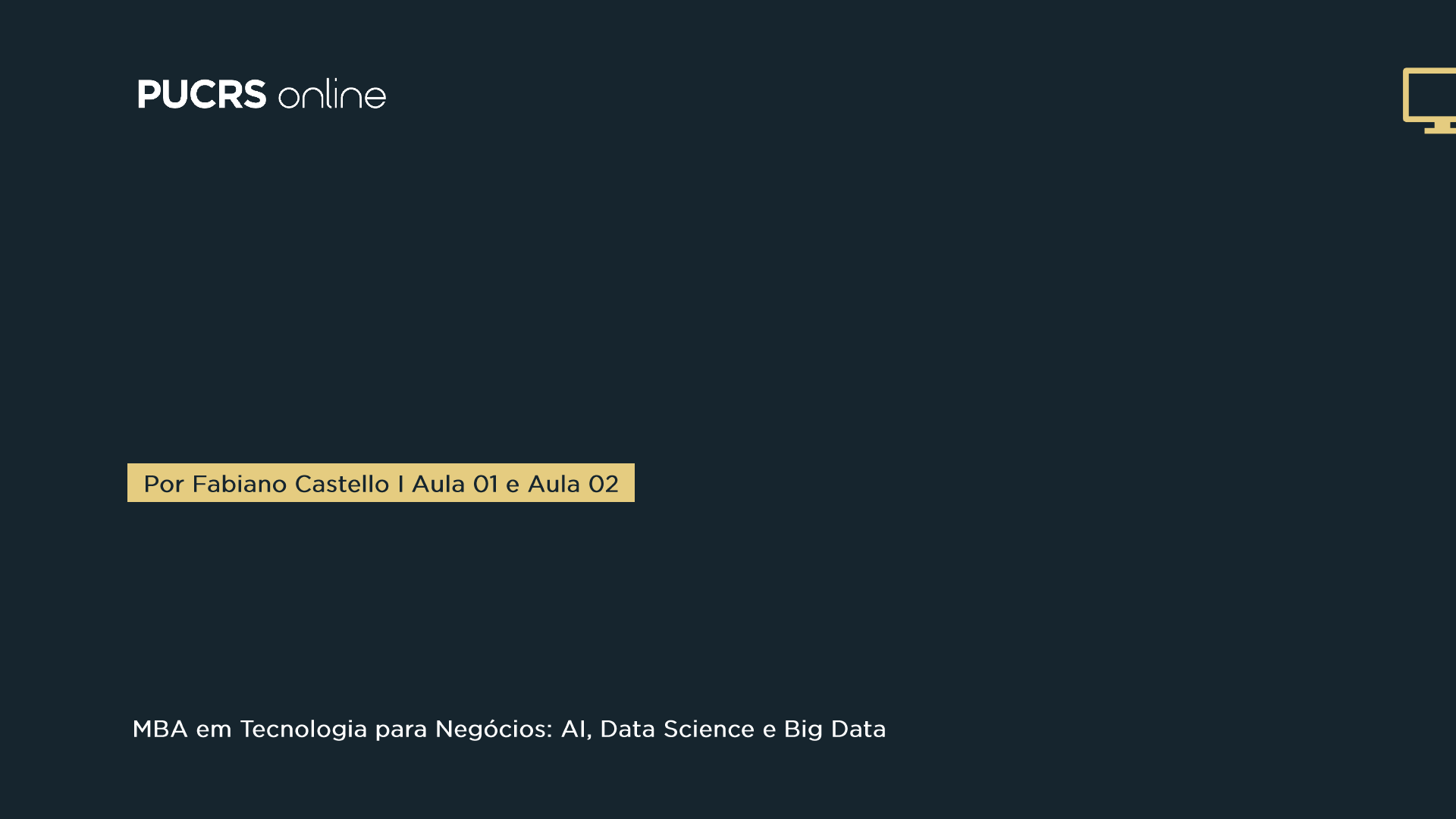Click 'AI' in the course title
Screen dimensions: 1456x819
pyautogui.click(x=574, y=729)
